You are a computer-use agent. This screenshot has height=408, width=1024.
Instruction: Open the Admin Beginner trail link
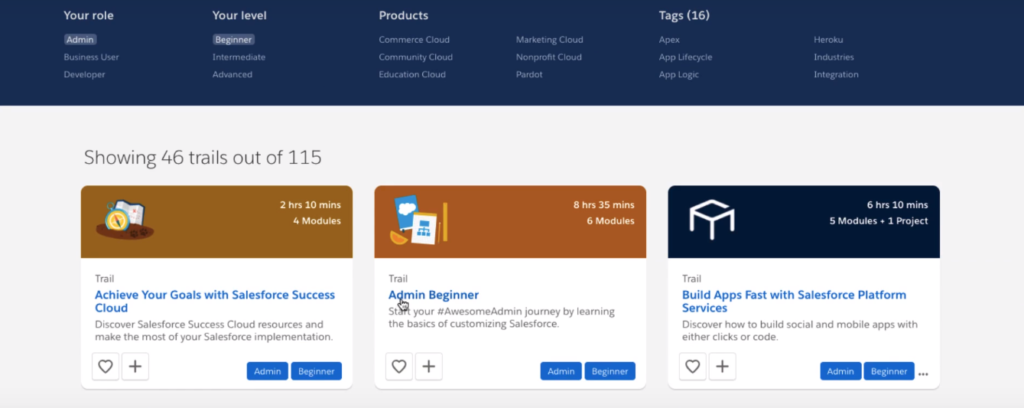click(434, 295)
